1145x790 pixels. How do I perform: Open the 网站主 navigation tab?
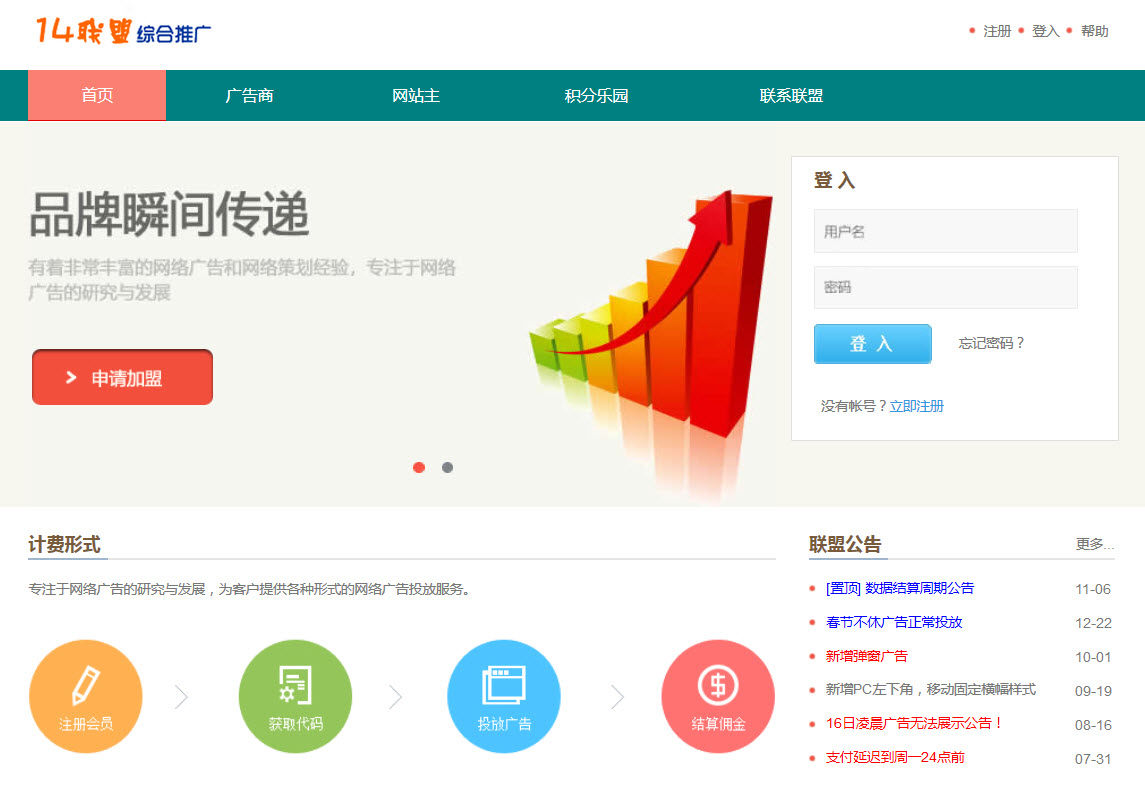(x=416, y=96)
